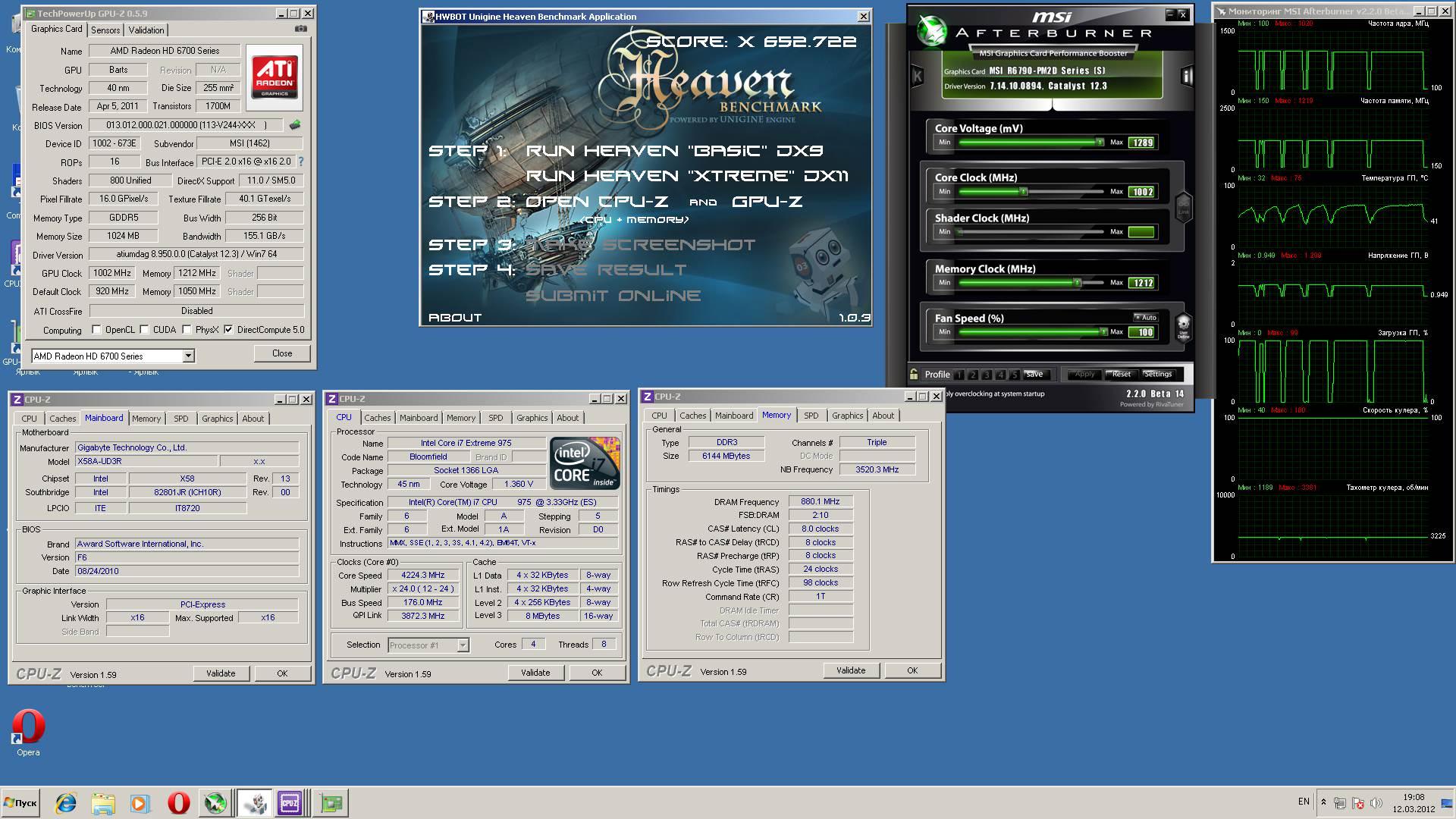
Task: Open SPD tab in the Mainboard CPU-Z window
Action: tap(181, 419)
